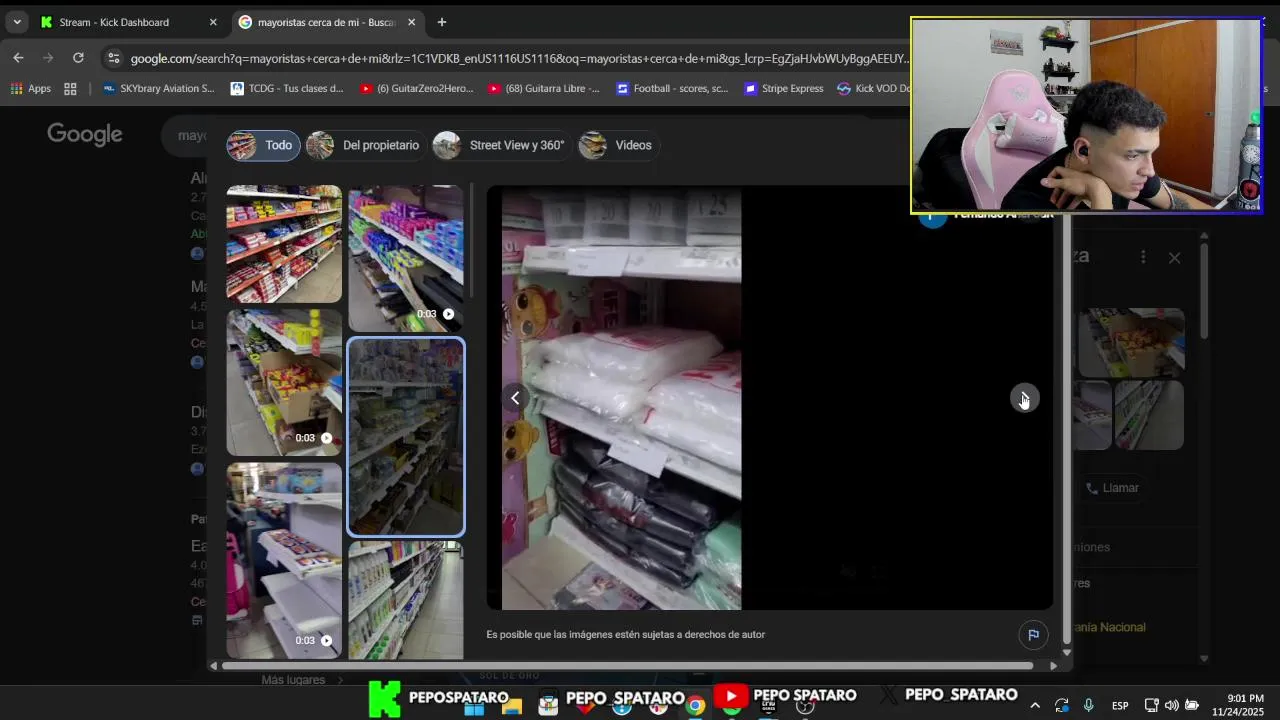Switch to the Videos filter
This screenshot has height=720, width=1280.
[x=618, y=145]
